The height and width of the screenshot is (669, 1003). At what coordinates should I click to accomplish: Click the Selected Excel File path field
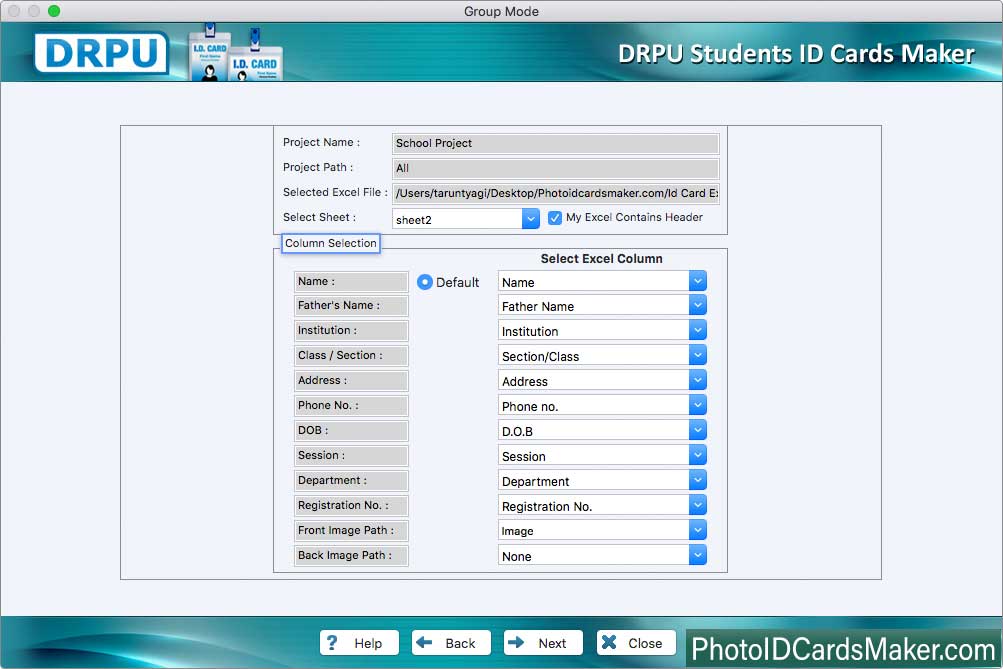(555, 193)
